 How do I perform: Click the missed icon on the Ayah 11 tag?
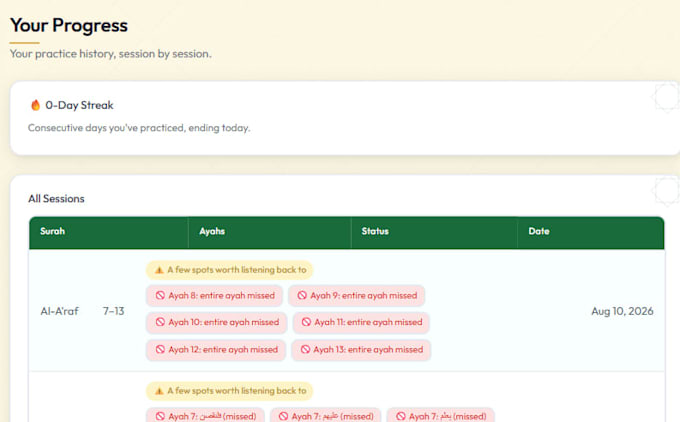[306, 322]
